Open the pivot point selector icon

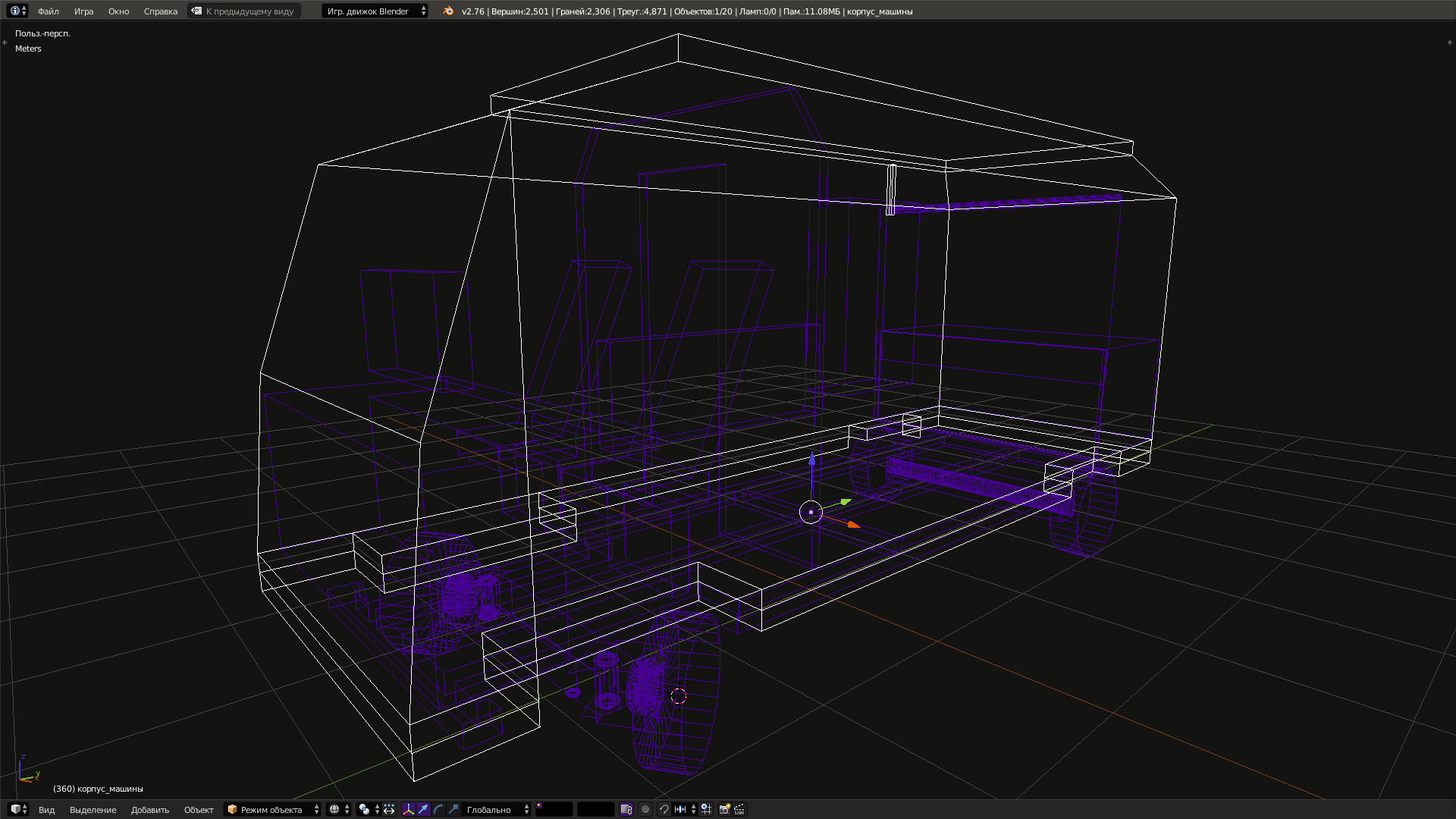click(x=364, y=809)
